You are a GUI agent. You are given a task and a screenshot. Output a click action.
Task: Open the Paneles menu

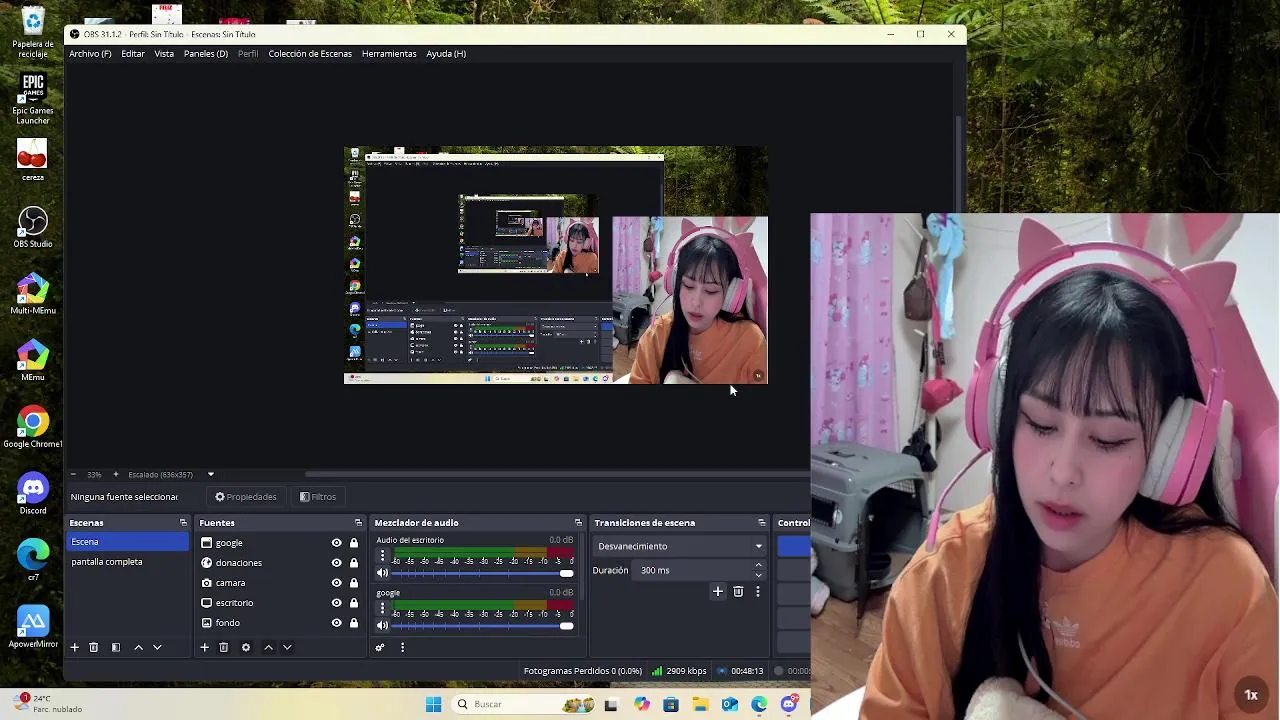point(206,54)
